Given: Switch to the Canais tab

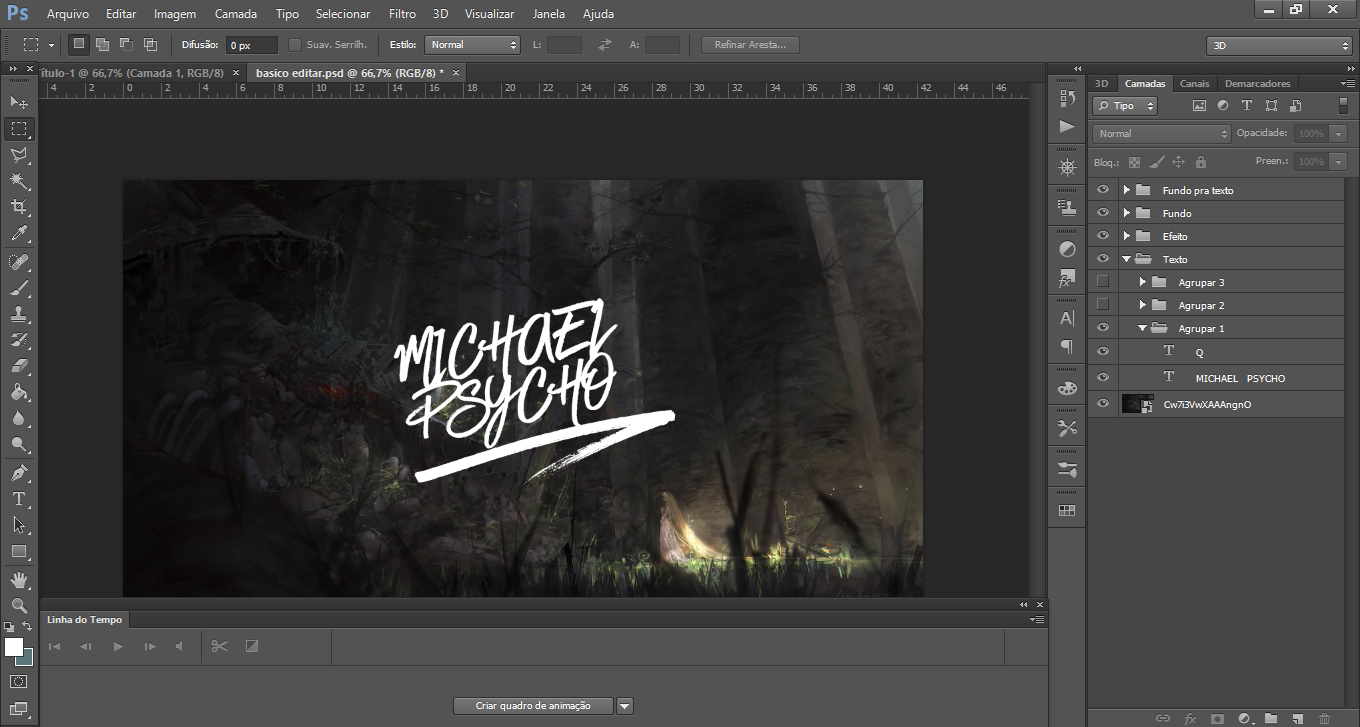Looking at the screenshot, I should point(1194,83).
